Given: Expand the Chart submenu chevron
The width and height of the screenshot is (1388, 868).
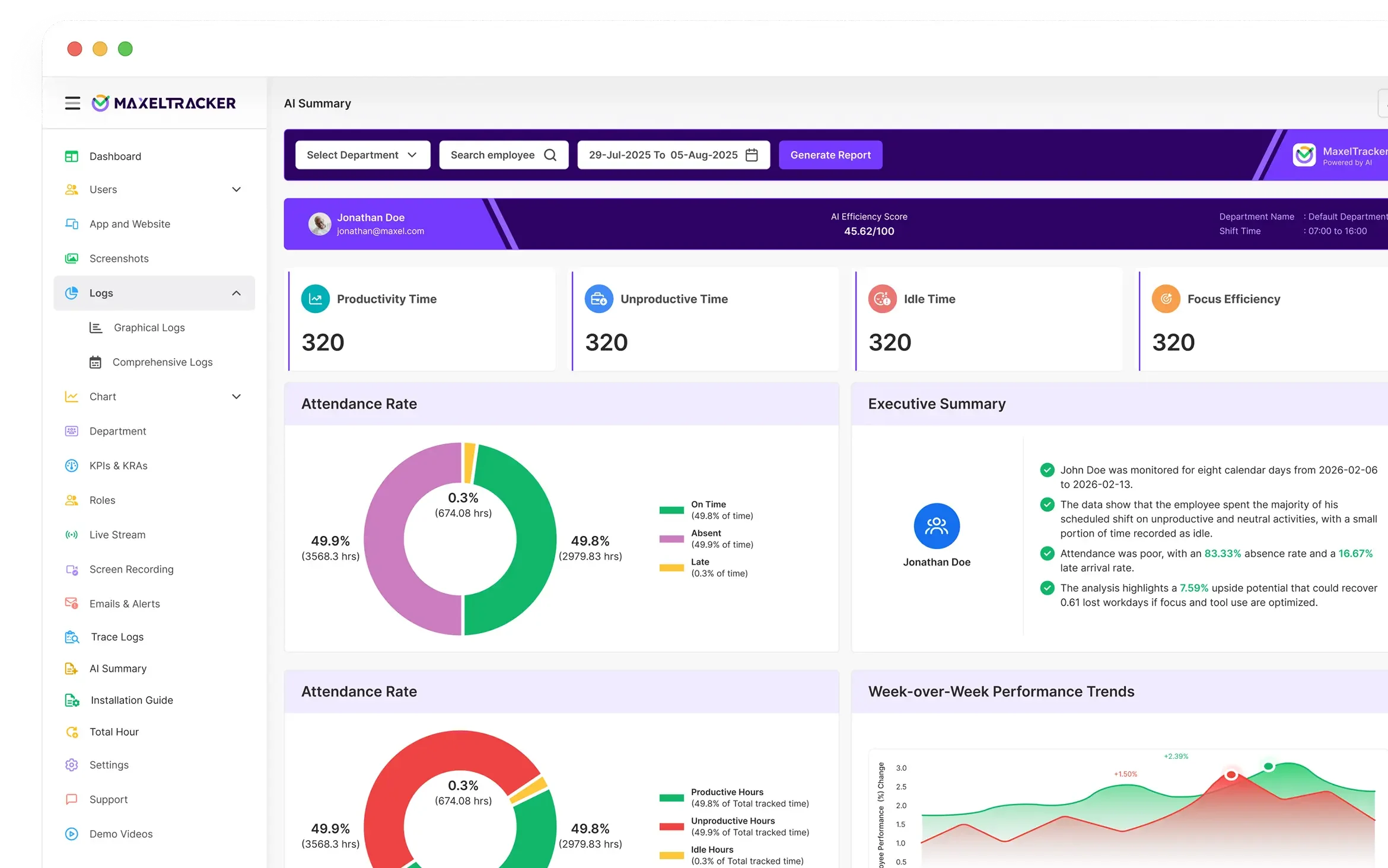Looking at the screenshot, I should pos(237,397).
